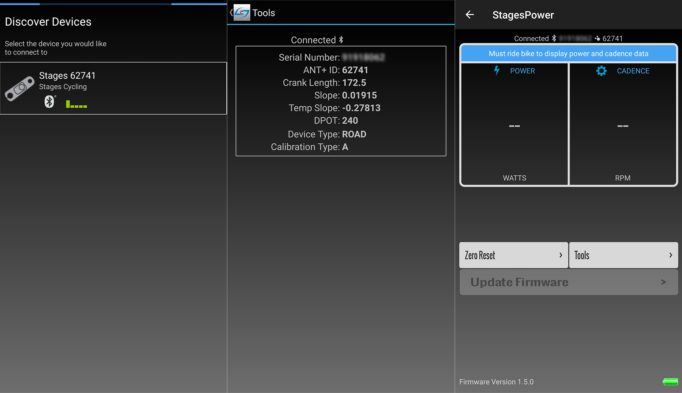The height and width of the screenshot is (393, 682).
Task: Click the RPM unit label
Action: point(622,178)
